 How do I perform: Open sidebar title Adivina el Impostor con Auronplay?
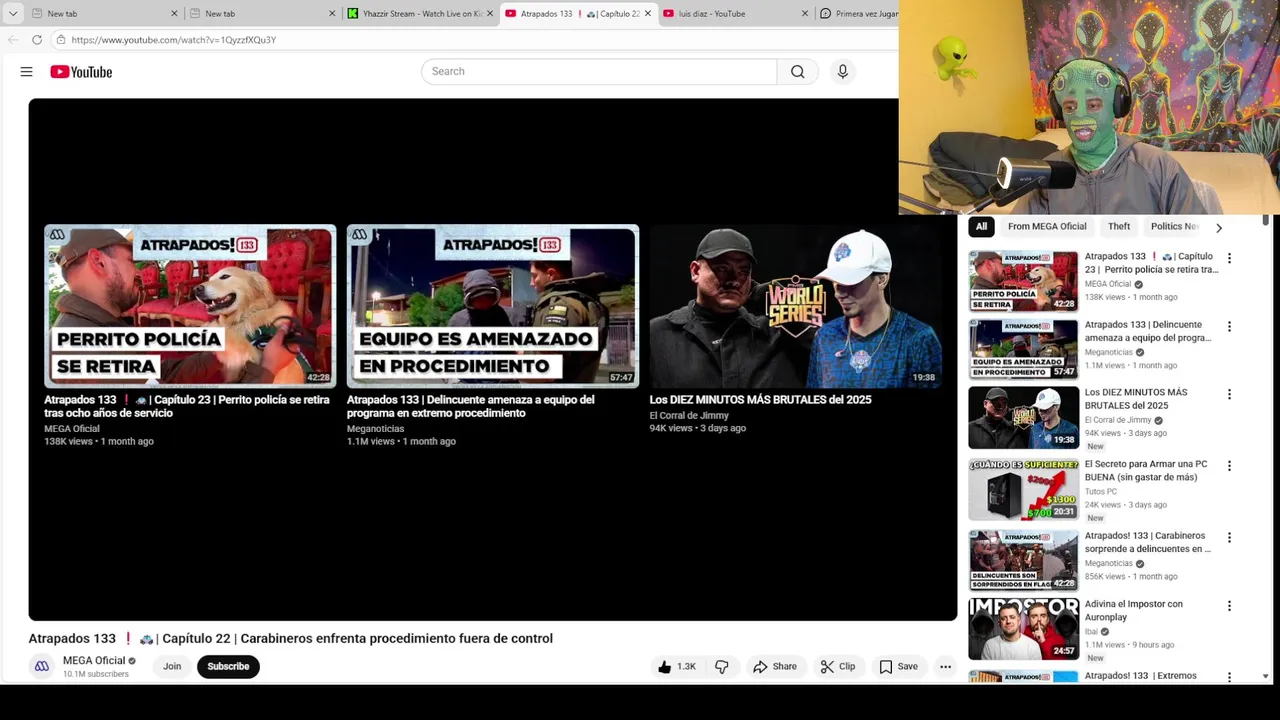click(1134, 610)
